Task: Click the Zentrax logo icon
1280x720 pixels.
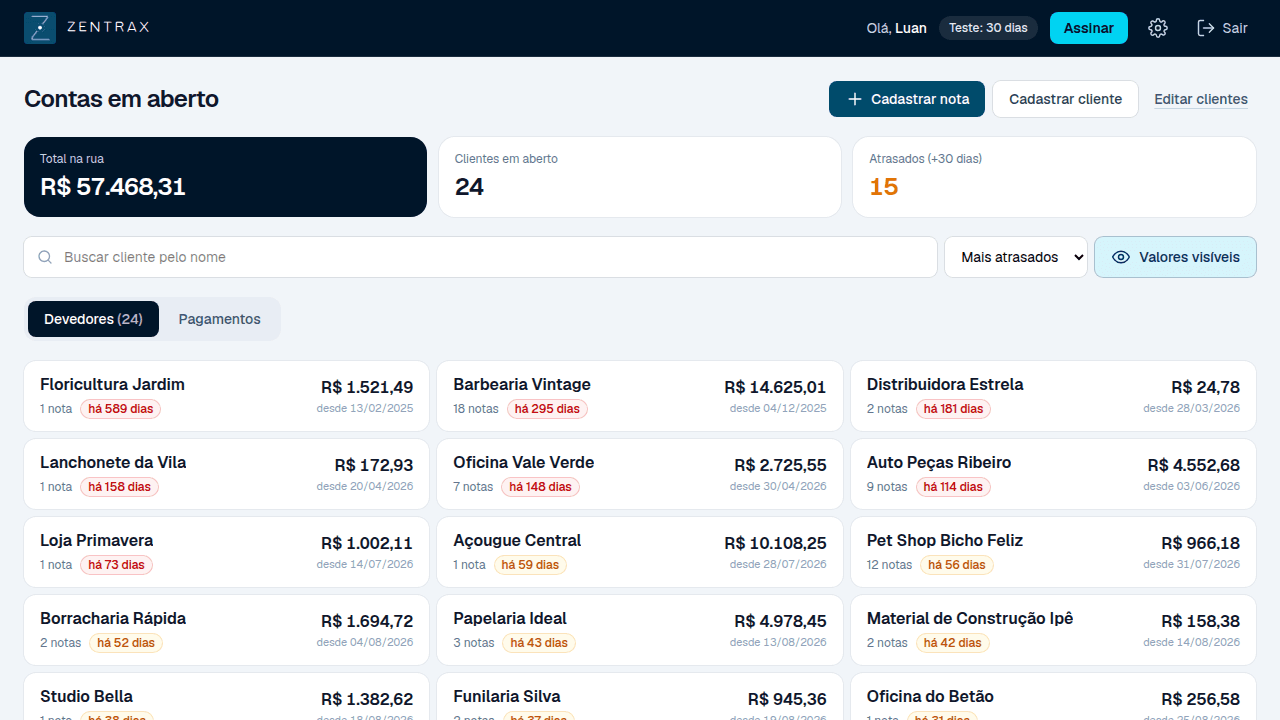Action: point(40,28)
